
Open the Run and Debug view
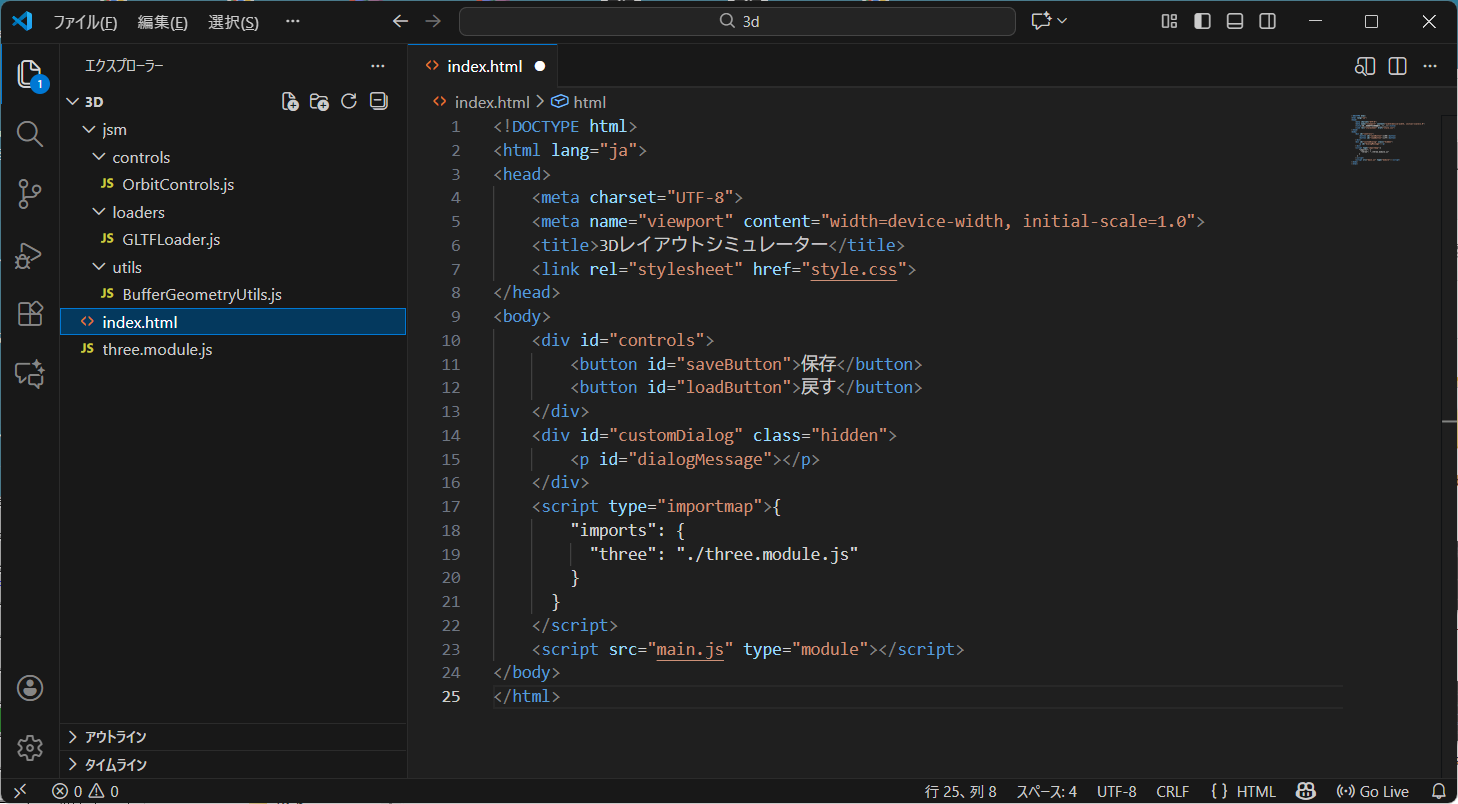29,255
